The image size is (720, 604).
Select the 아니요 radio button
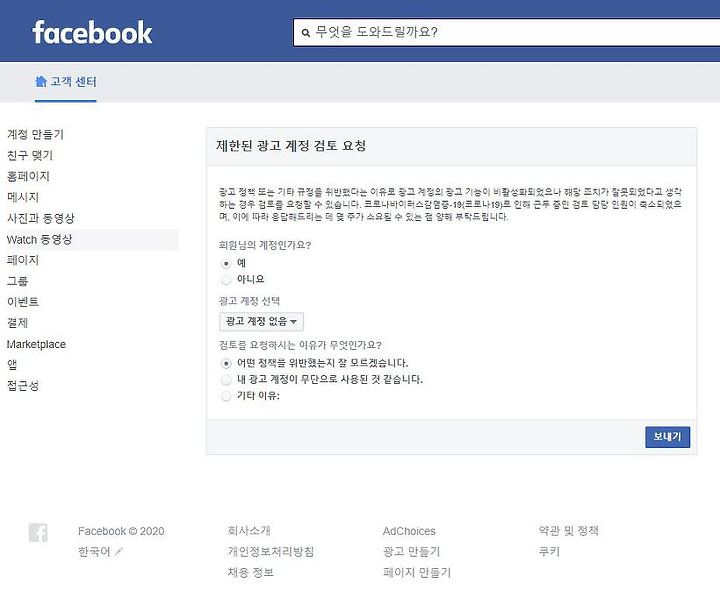(x=226, y=279)
